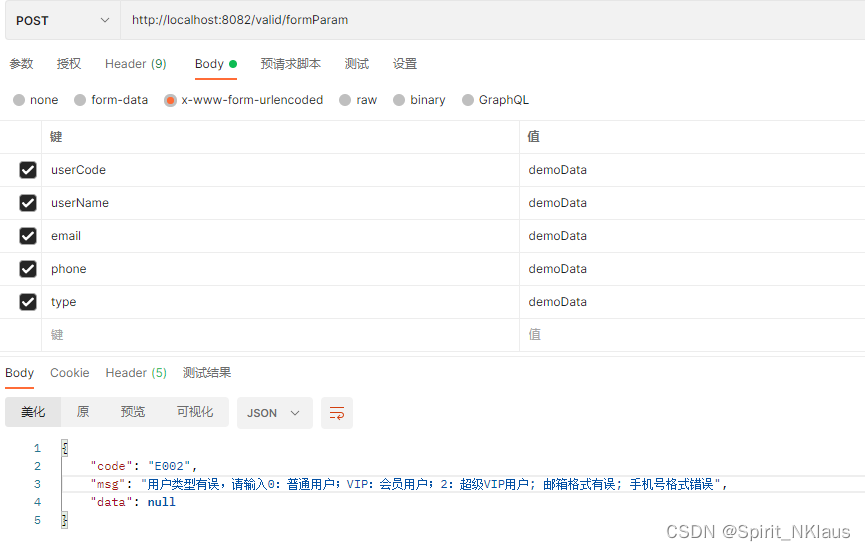Open the JSON response format dropdown
The height and width of the screenshot is (551, 865).
pyautogui.click(x=274, y=413)
